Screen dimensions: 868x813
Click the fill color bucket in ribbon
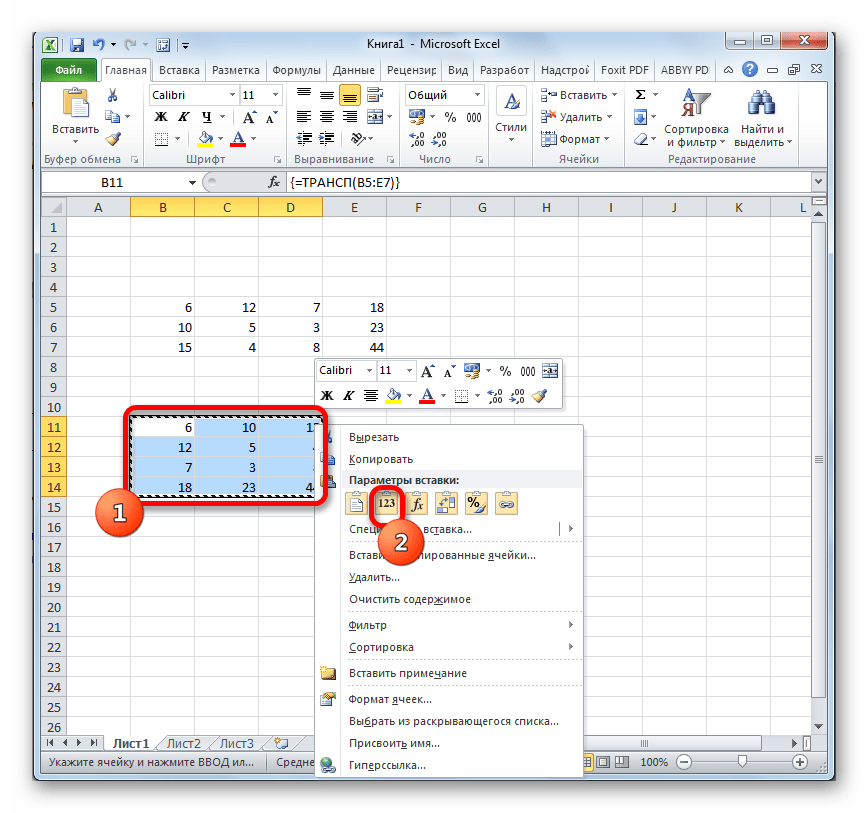(205, 139)
